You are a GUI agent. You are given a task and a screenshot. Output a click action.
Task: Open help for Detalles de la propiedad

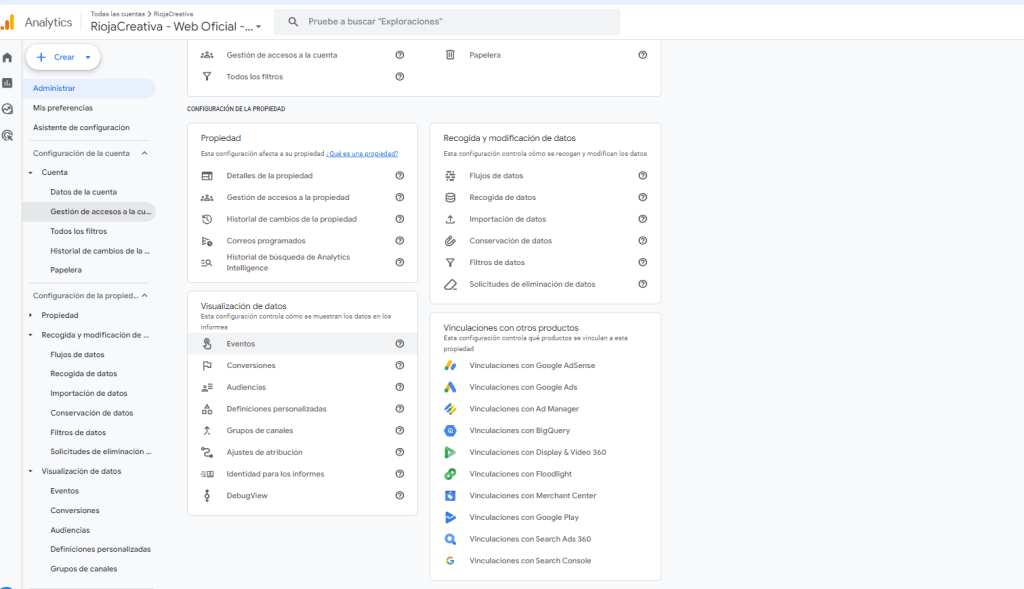(400, 176)
